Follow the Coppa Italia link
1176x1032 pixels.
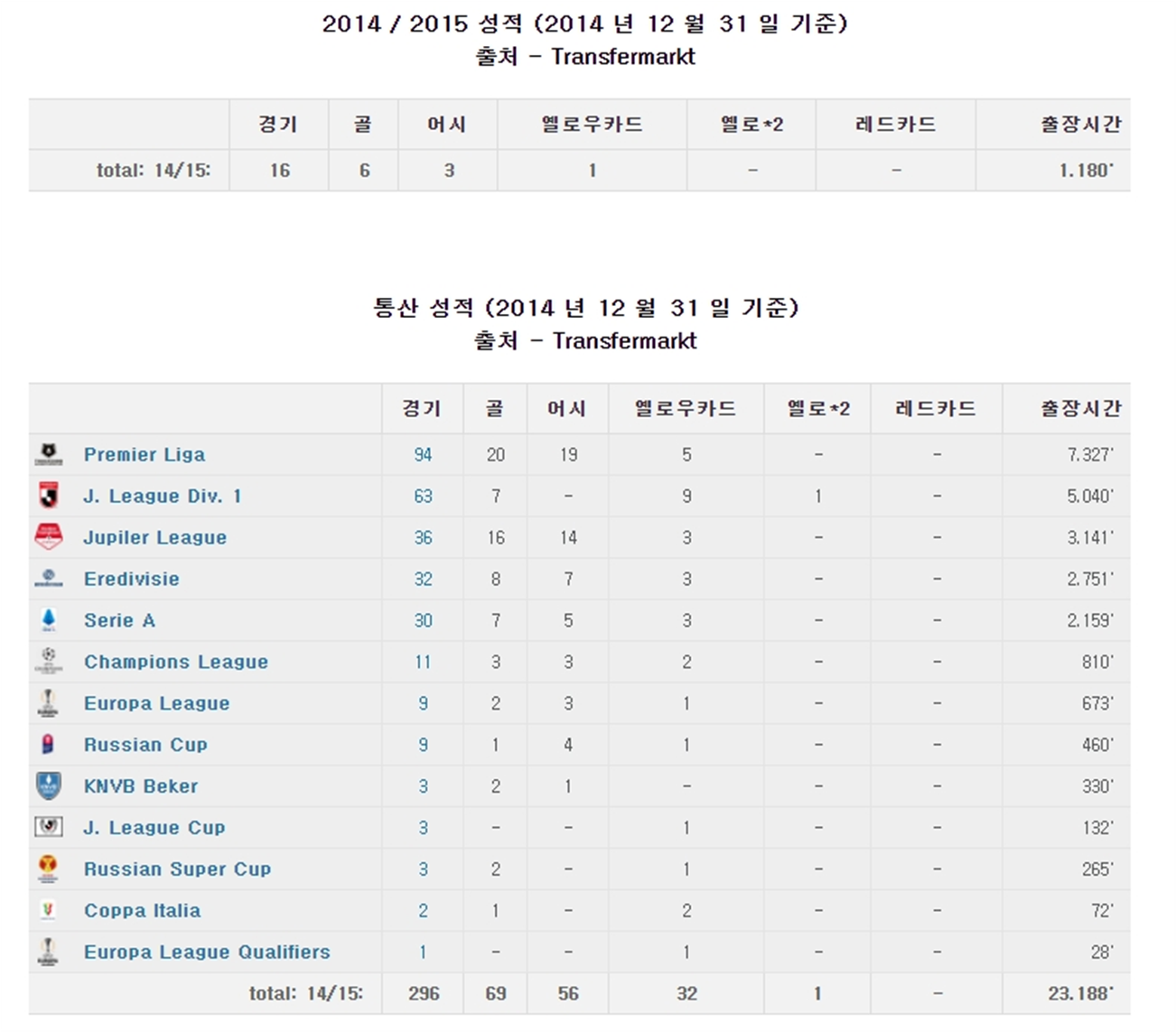coord(142,911)
